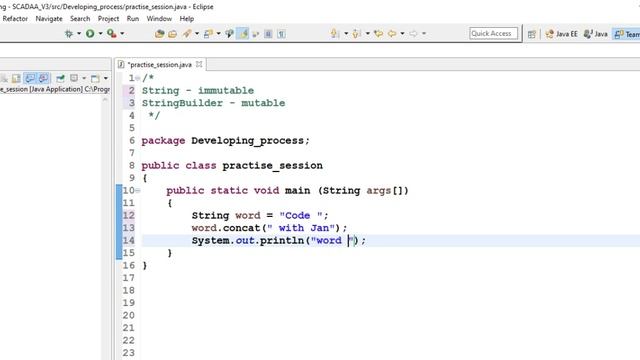Jump to last edit location
640x360 pixels.
tap(378, 33)
